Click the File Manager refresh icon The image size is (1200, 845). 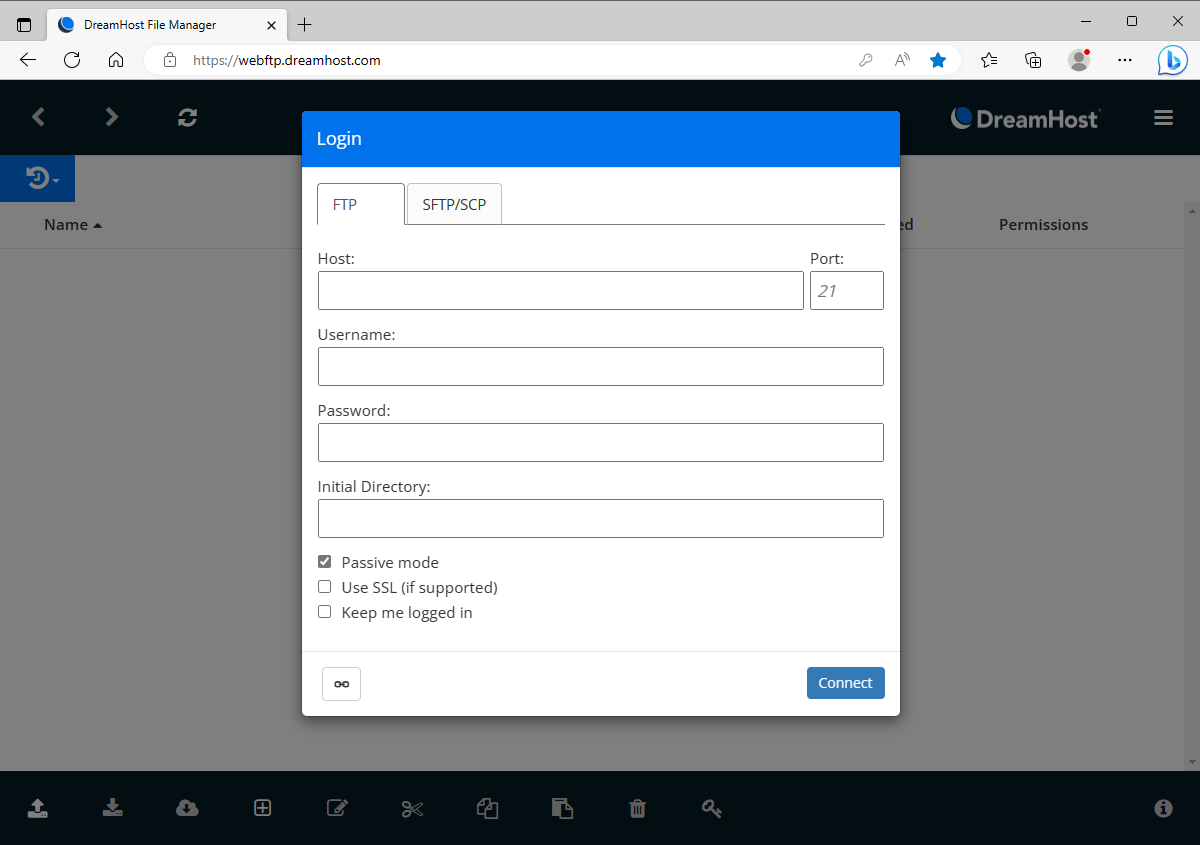[x=187, y=117]
